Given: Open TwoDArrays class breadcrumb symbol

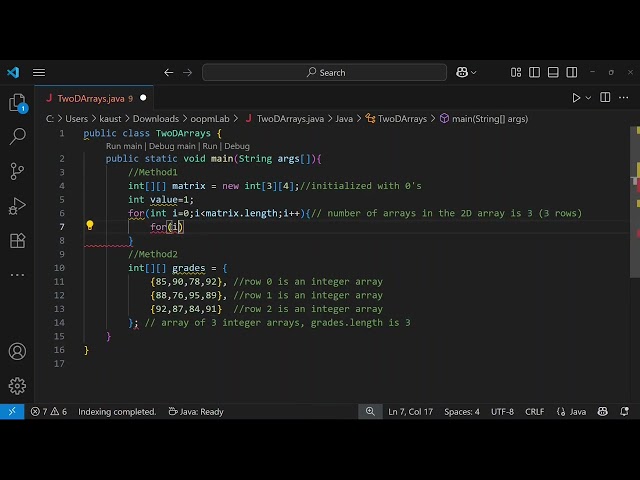Looking at the screenshot, I should (x=396, y=119).
